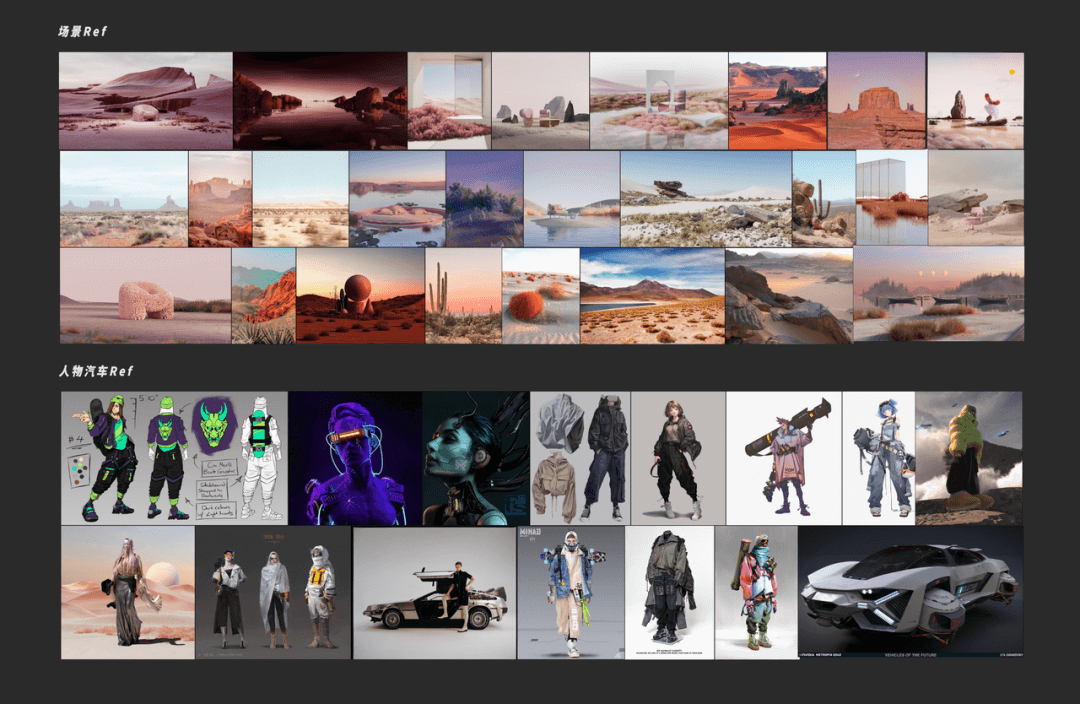Click the teal-faced woman profile artwork

coord(475,458)
